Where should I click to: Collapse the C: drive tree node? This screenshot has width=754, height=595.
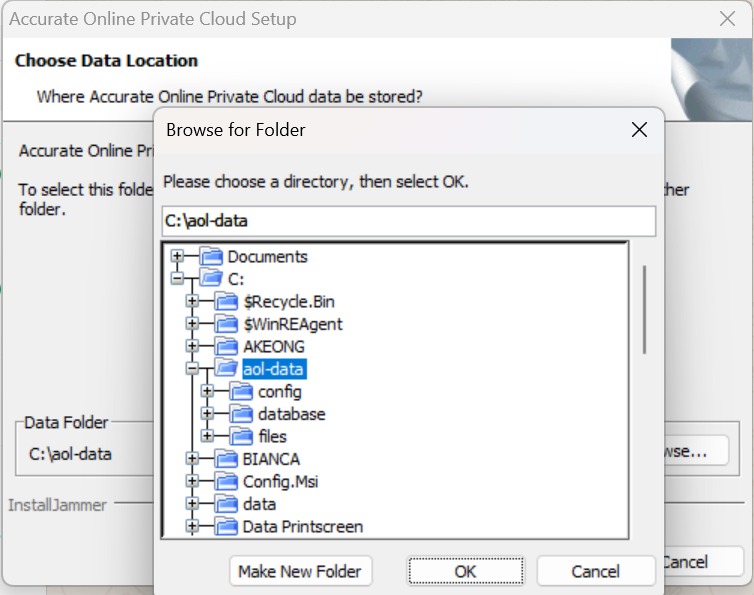click(177, 279)
